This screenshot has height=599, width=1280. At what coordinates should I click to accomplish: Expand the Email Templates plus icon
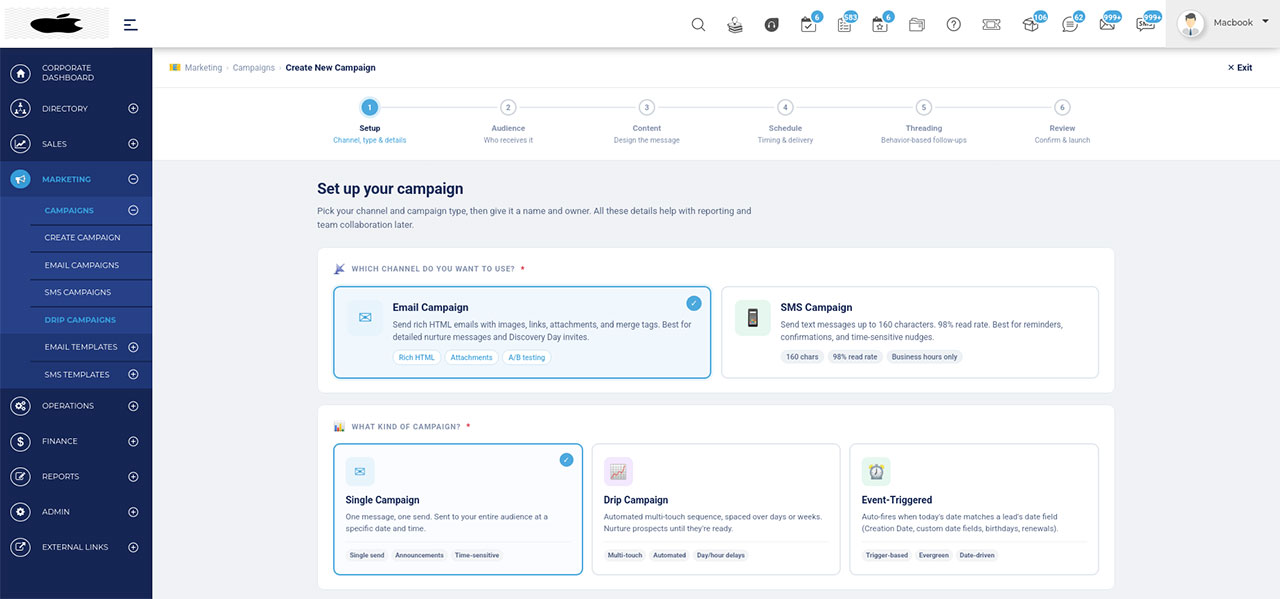coord(133,347)
